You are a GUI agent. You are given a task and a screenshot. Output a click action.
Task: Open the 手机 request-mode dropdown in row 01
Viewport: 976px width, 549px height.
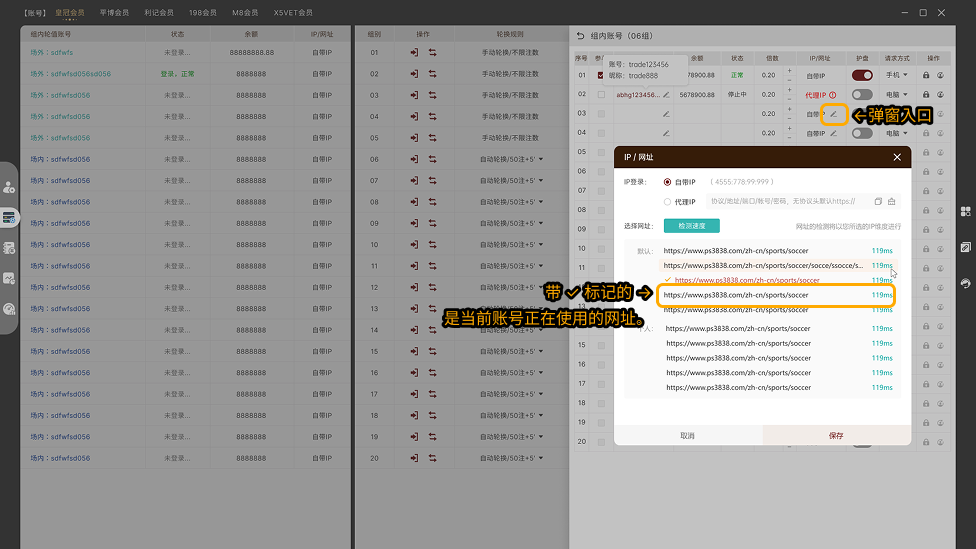pyautogui.click(x=897, y=75)
